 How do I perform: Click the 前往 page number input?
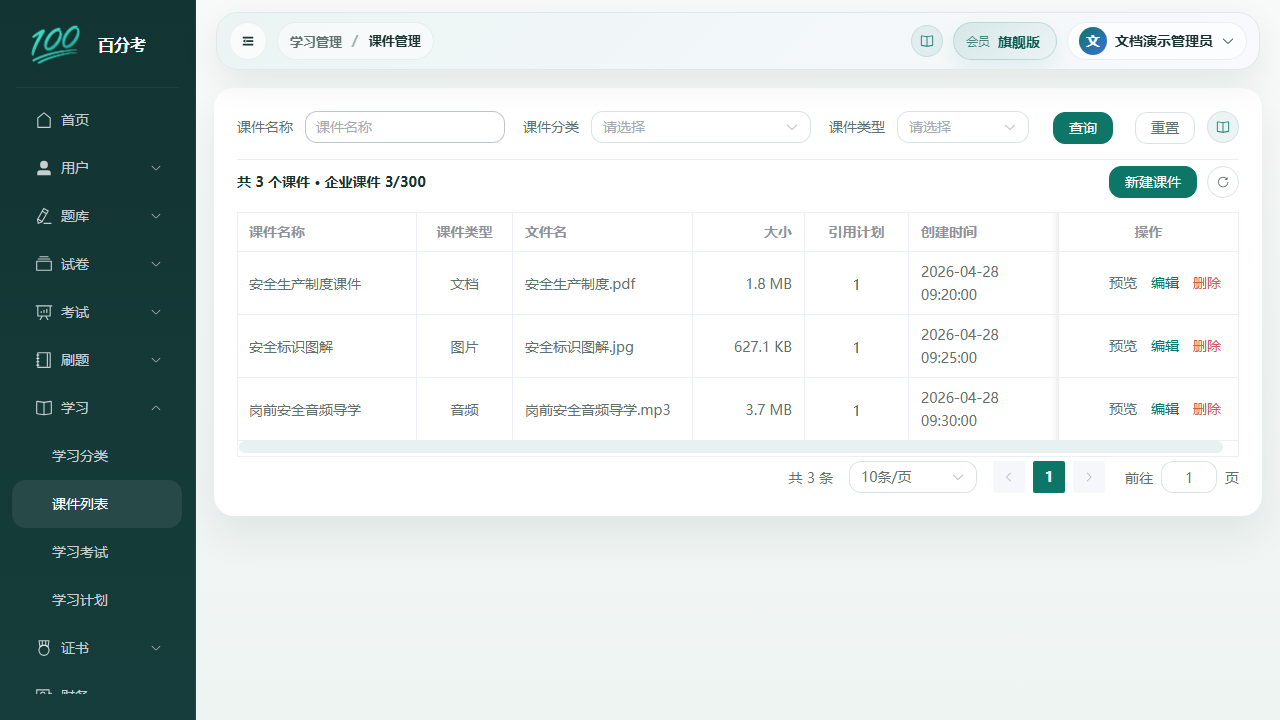tap(1189, 477)
